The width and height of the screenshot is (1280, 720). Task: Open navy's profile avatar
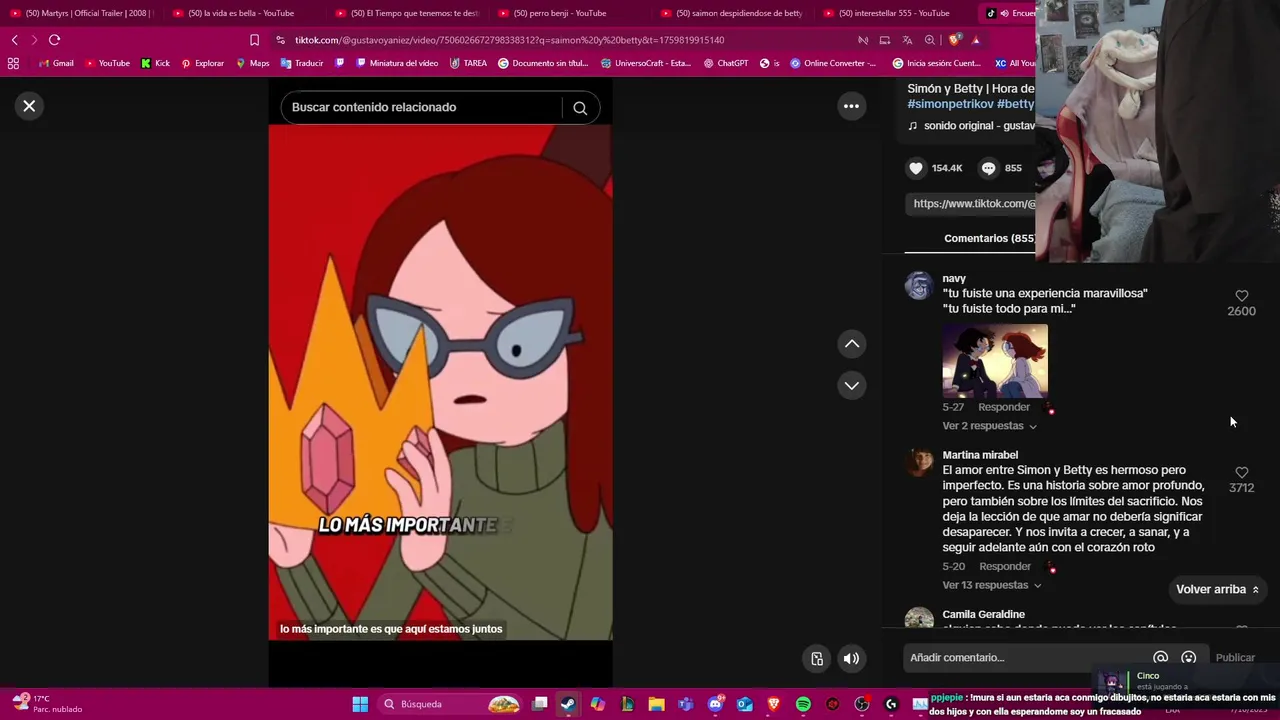[x=919, y=286]
